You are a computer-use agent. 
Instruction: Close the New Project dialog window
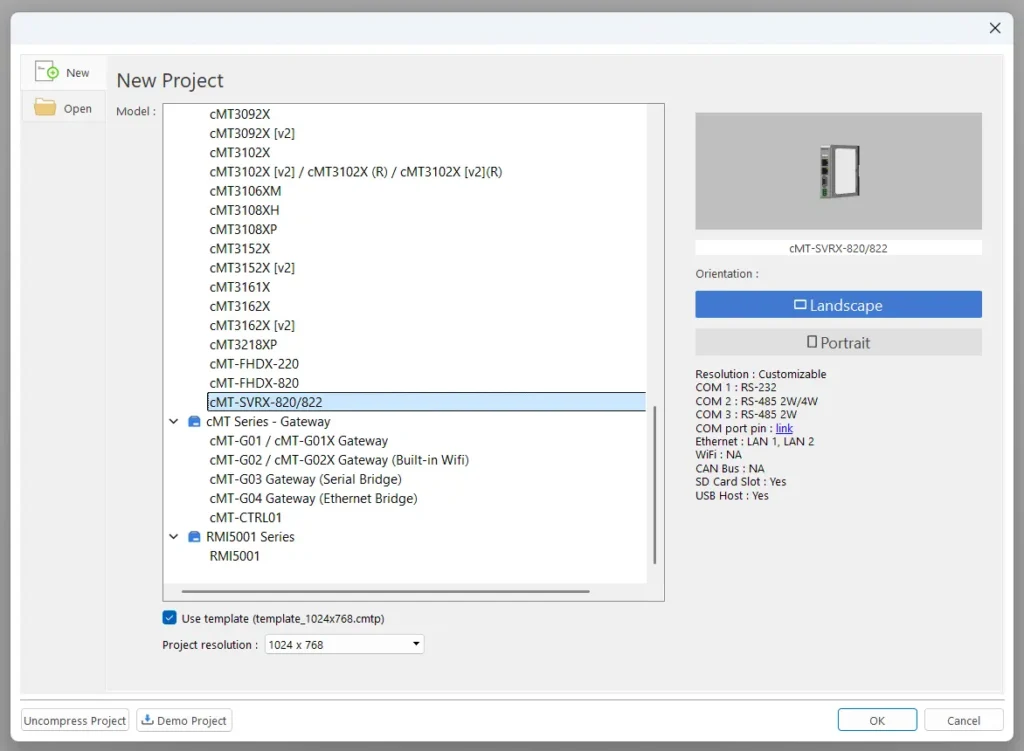pyautogui.click(x=994, y=28)
